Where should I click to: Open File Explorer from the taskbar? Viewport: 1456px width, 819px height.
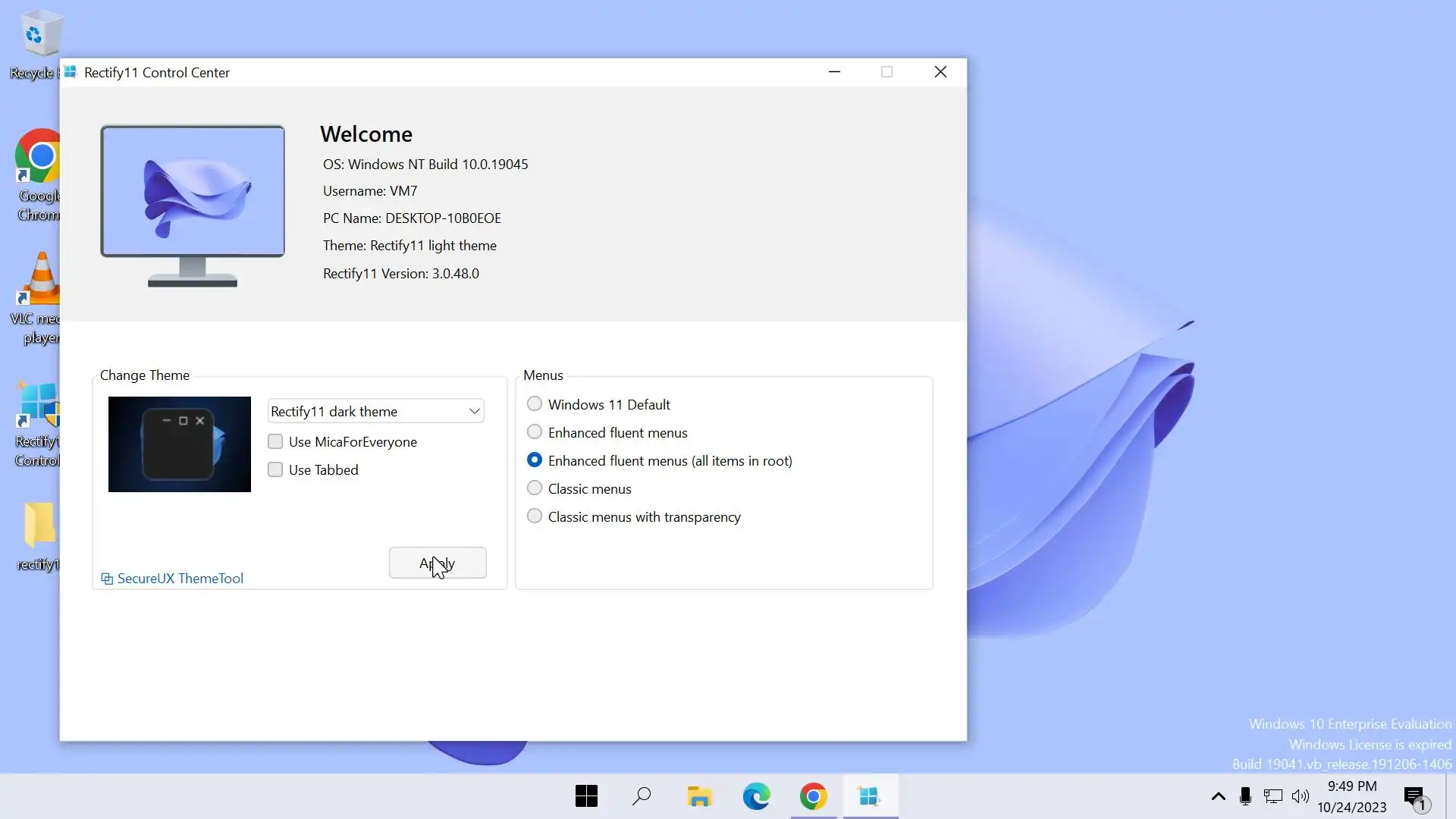[x=698, y=796]
